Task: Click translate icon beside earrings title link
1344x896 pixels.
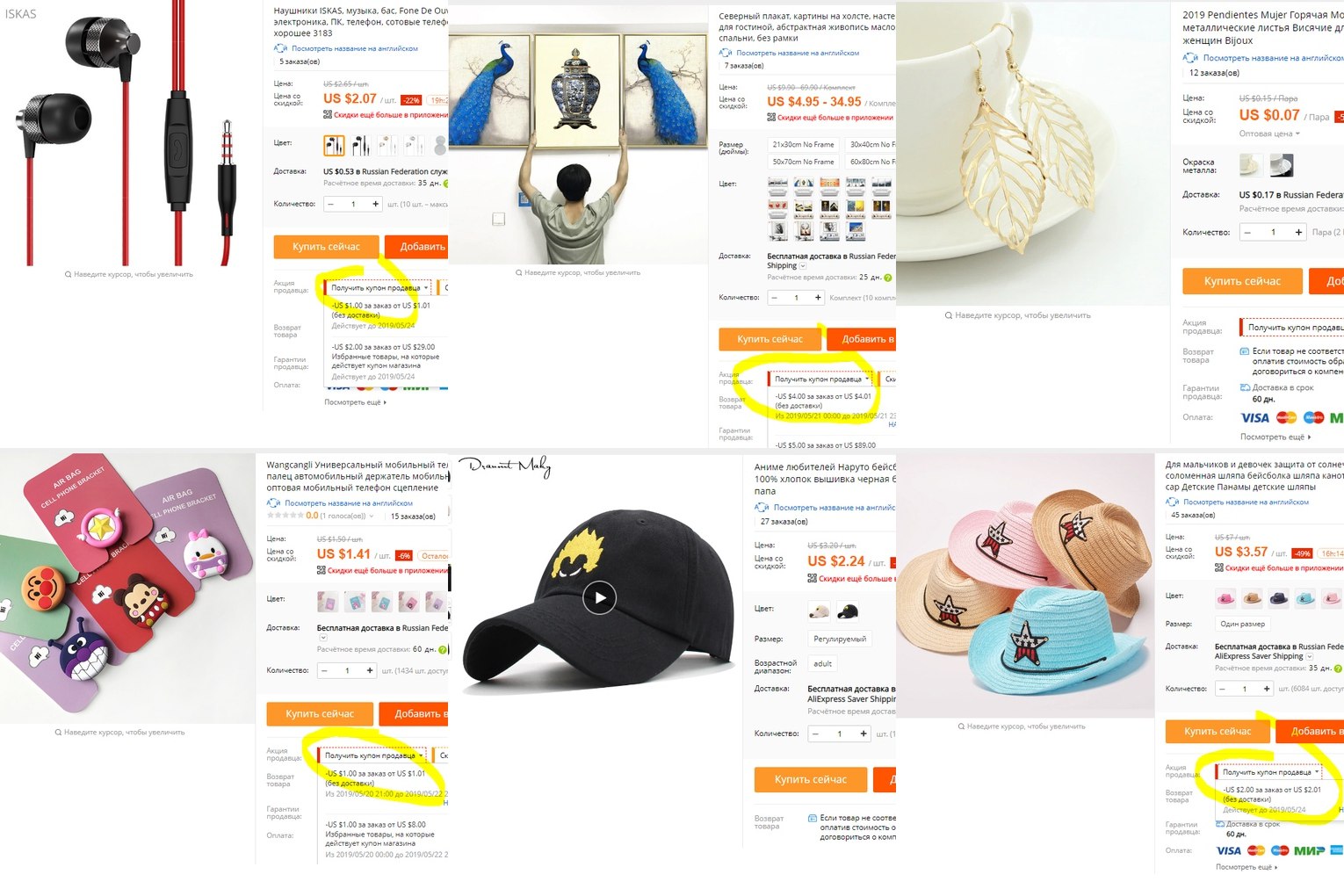Action: (x=1190, y=58)
